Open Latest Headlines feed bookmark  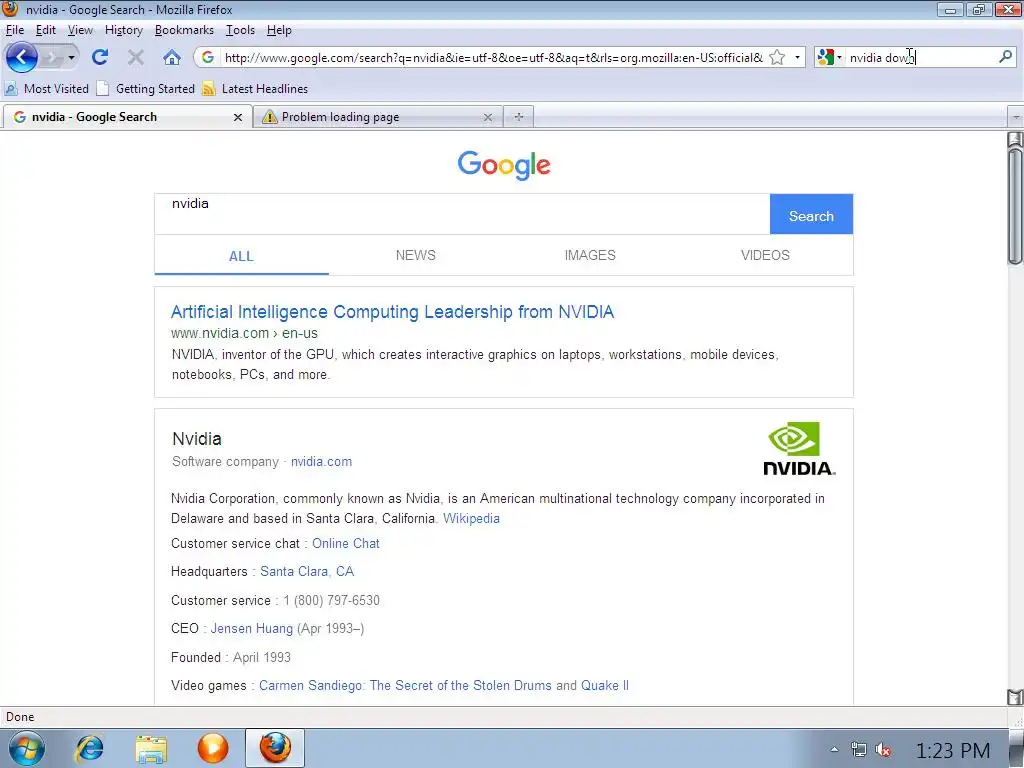pos(255,89)
